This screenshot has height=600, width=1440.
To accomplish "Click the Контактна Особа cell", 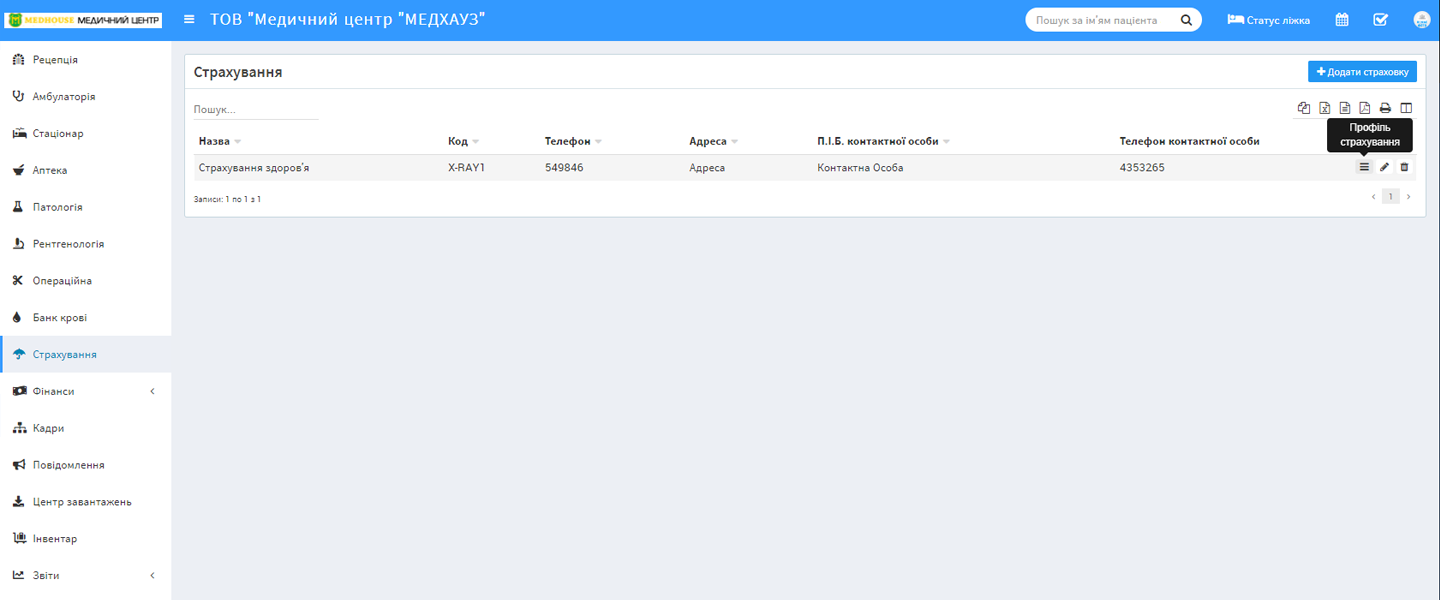I will [860, 168].
